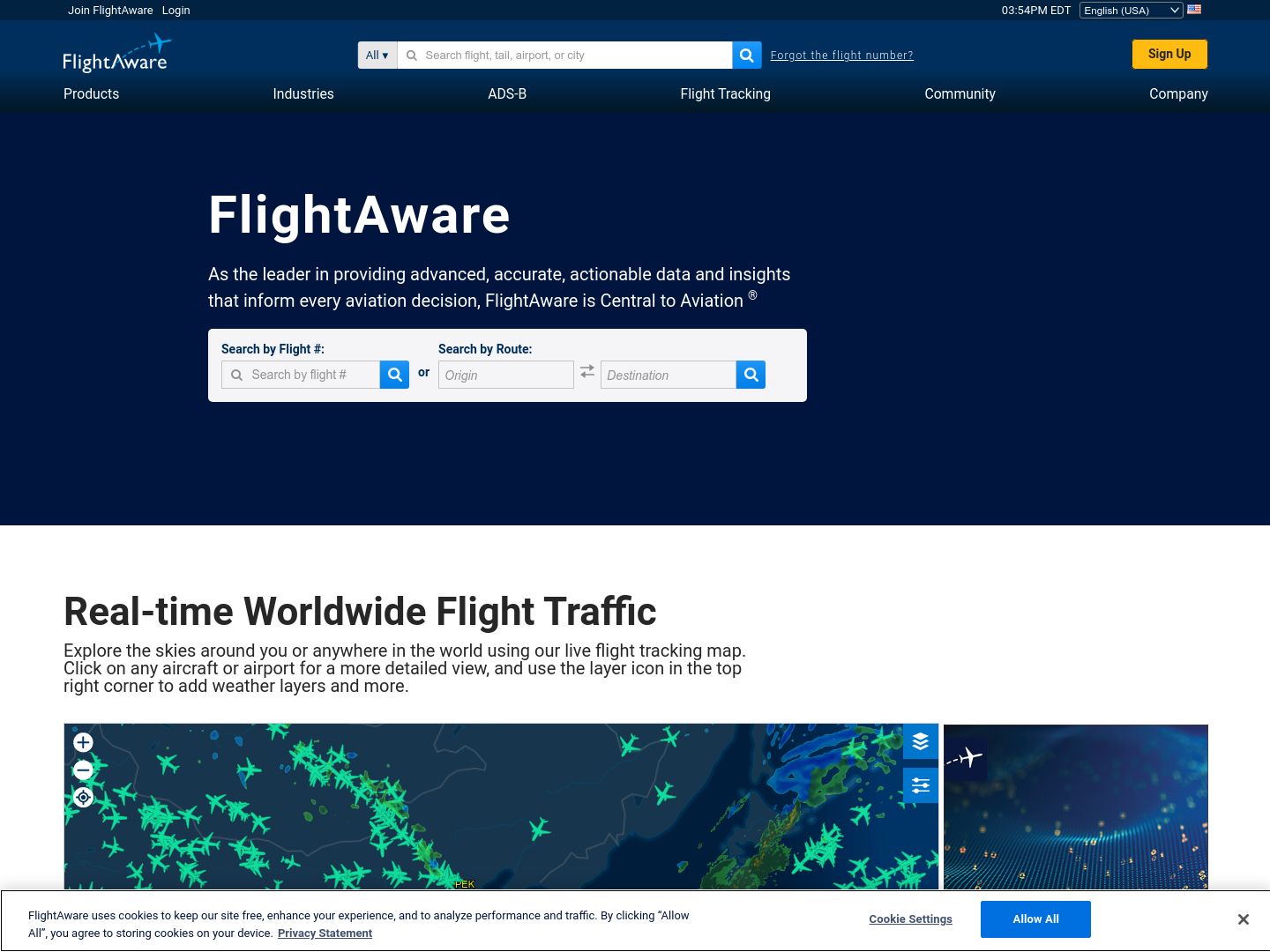Open the Community menu

point(960,93)
